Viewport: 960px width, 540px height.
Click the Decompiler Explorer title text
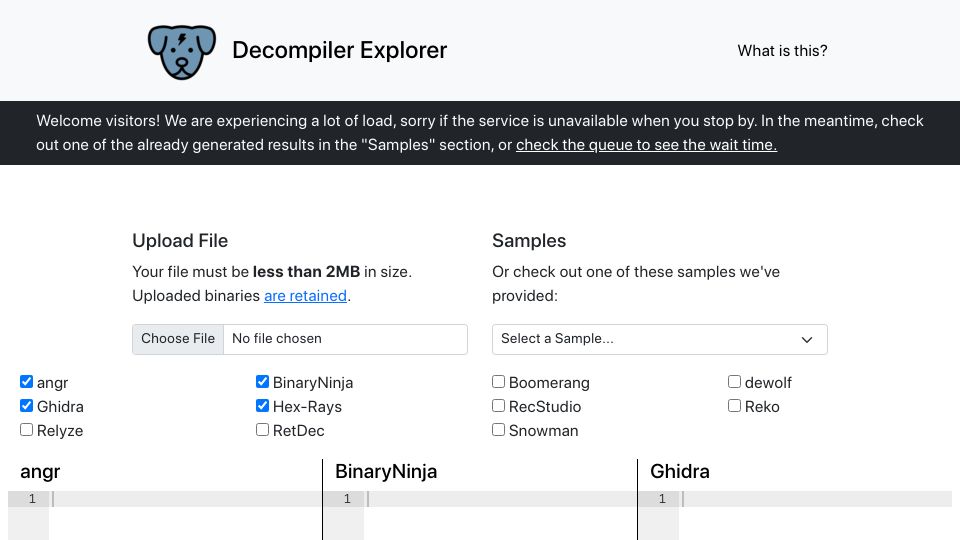[x=340, y=50]
